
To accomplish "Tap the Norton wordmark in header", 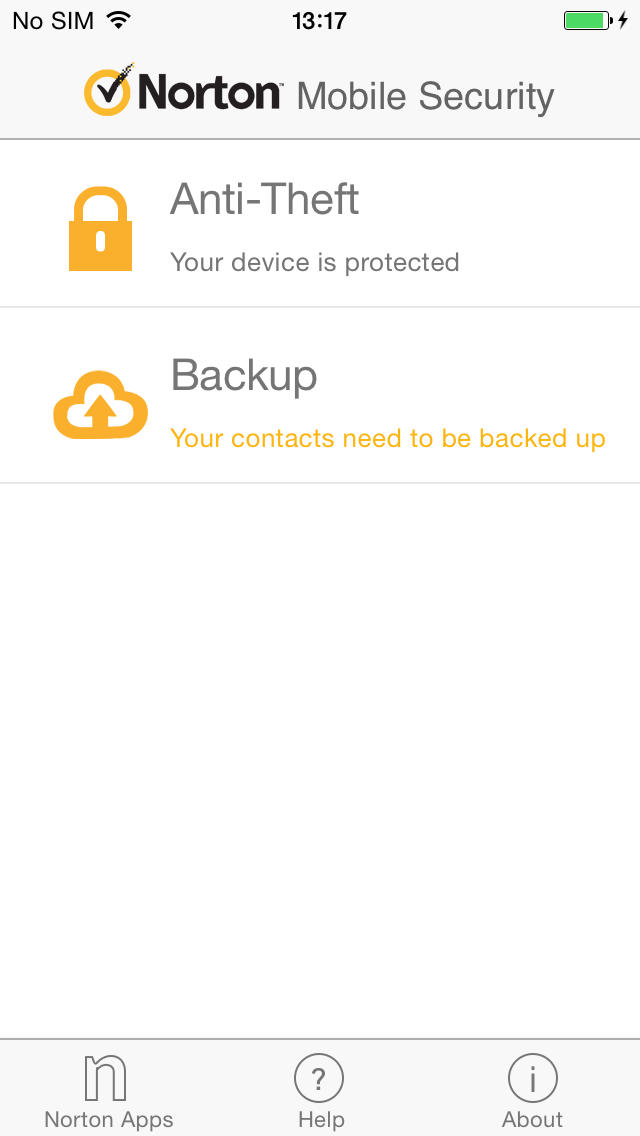I will (210, 93).
